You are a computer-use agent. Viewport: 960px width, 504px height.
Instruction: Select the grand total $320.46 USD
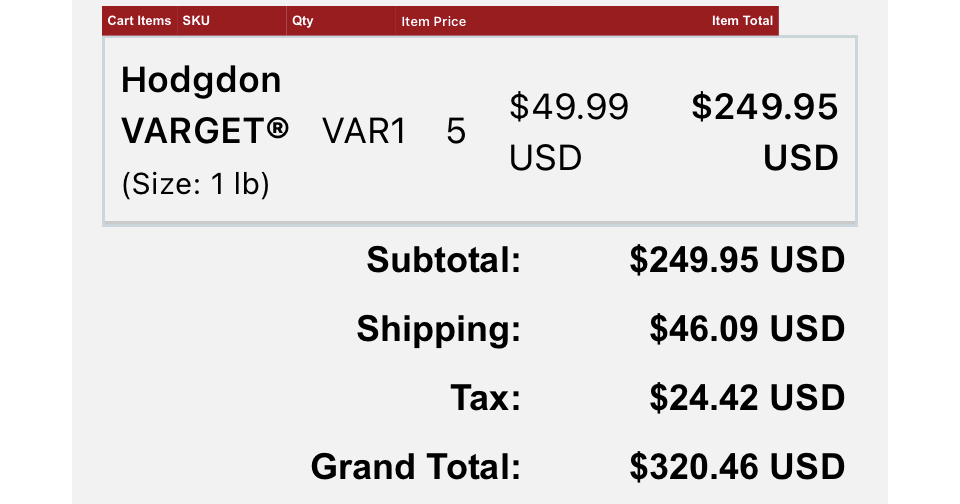coord(737,467)
